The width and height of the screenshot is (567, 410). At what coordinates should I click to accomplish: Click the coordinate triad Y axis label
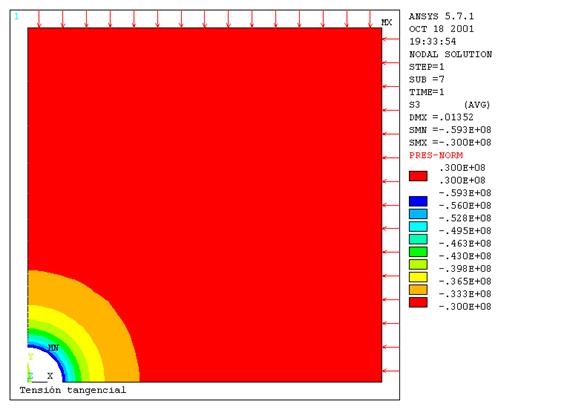tap(31, 357)
